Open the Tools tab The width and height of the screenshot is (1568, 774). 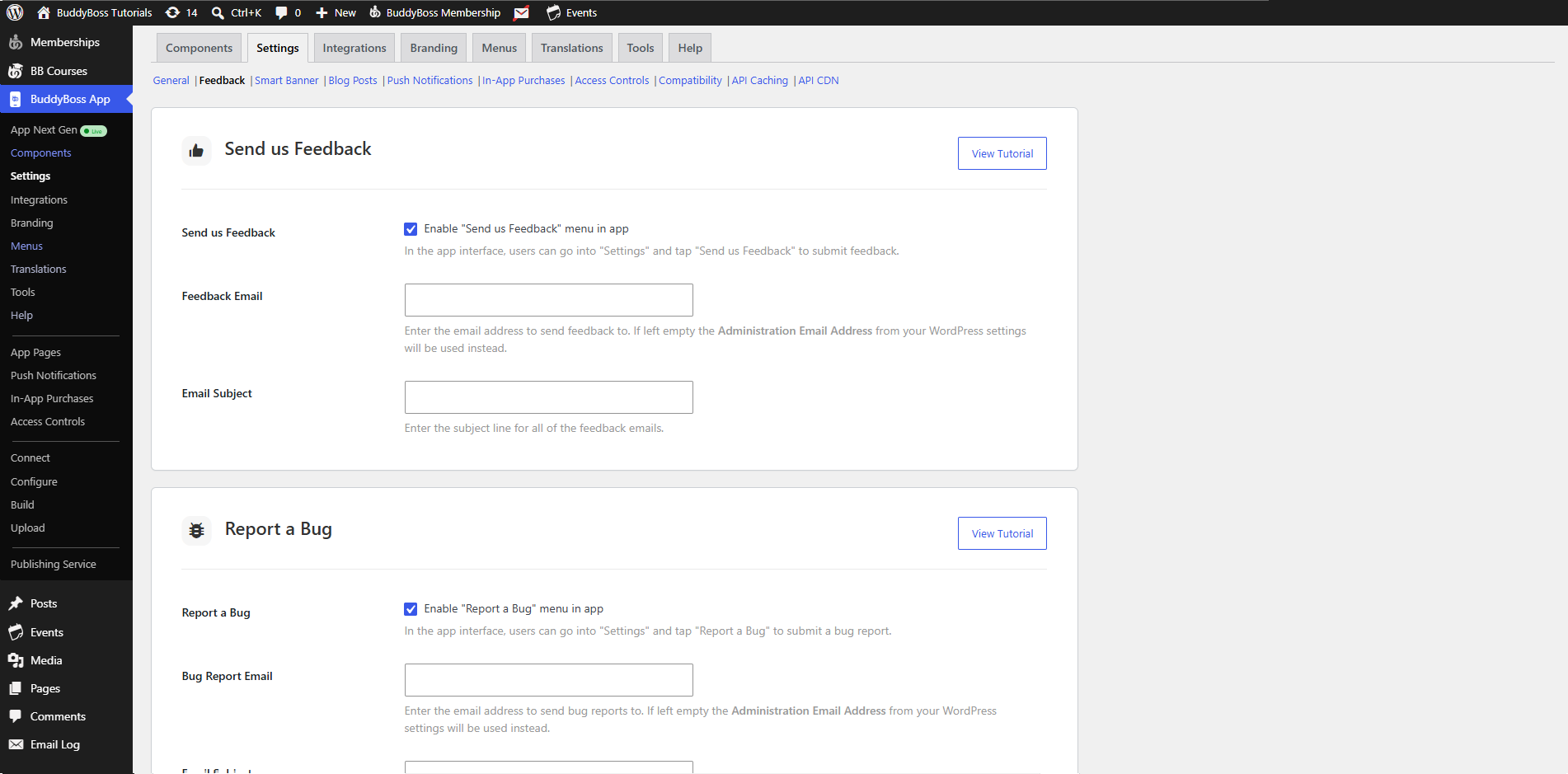coord(641,48)
